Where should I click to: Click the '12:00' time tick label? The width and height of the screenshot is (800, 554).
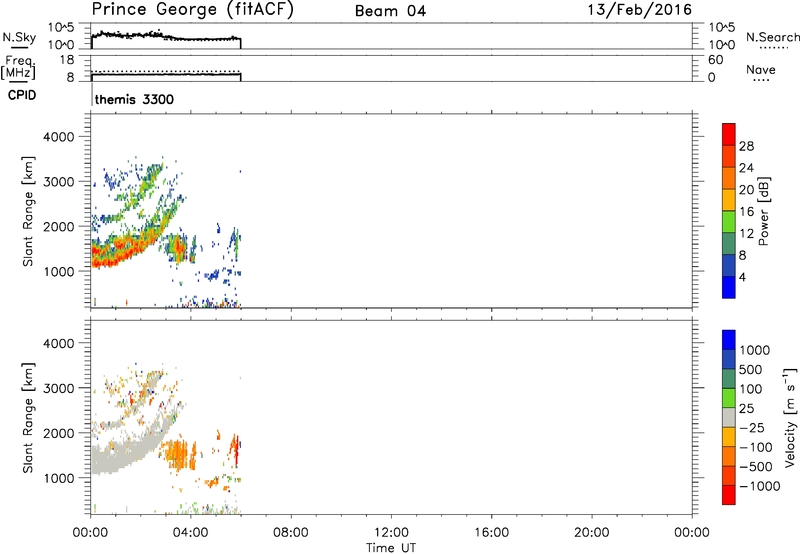pyautogui.click(x=391, y=533)
